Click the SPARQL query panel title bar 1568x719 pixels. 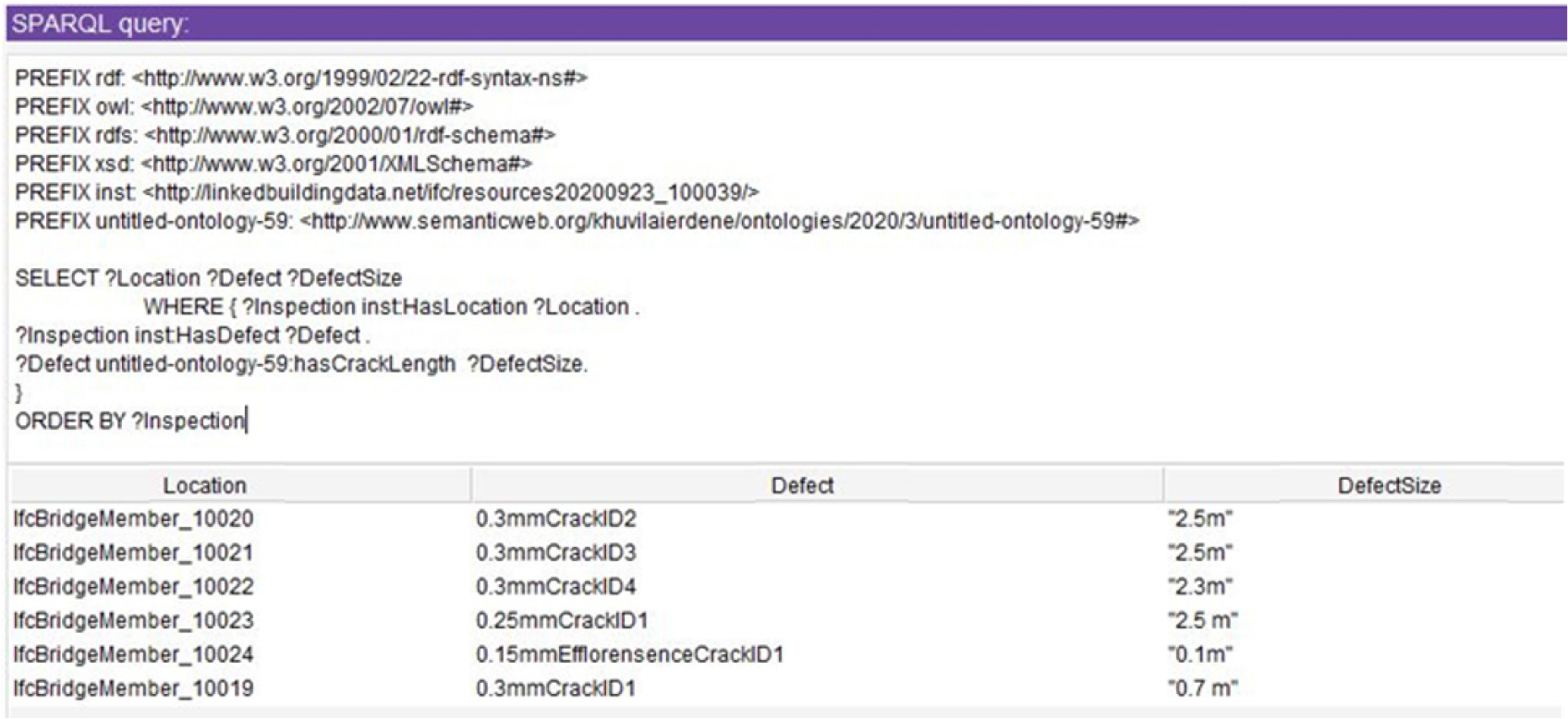[784, 23]
